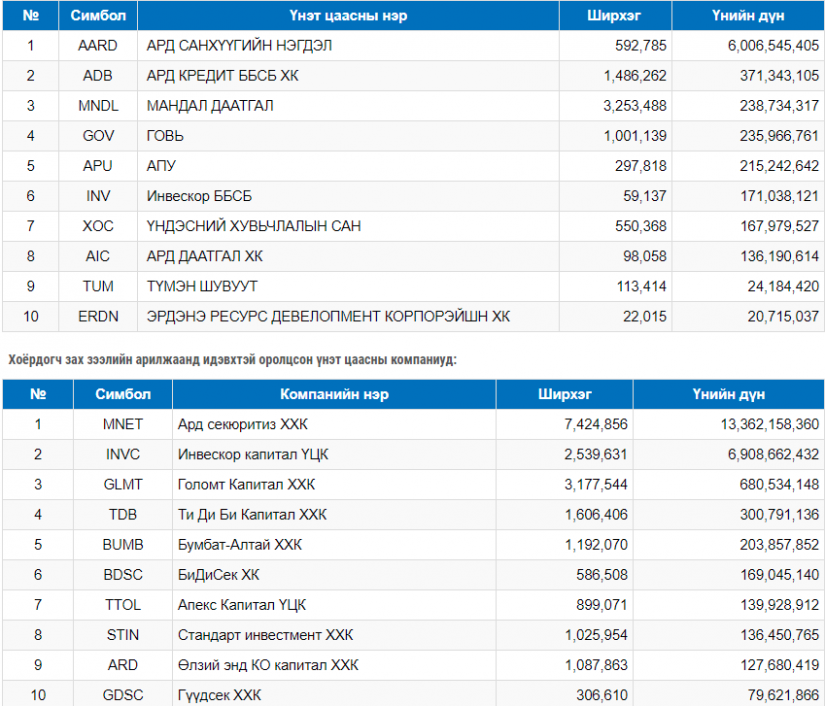This screenshot has height=706, width=825.
Task: Click quantity 7,424,856
Action: (596, 424)
